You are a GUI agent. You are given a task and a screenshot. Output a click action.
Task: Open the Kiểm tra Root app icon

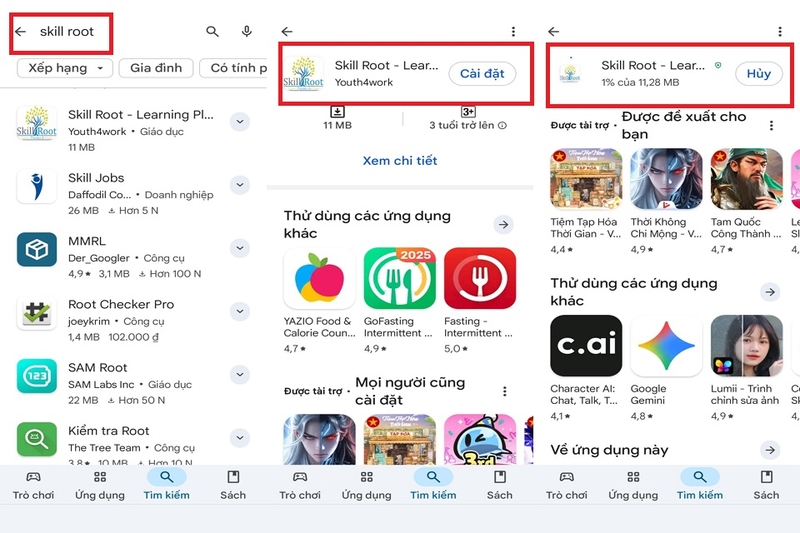[37, 439]
